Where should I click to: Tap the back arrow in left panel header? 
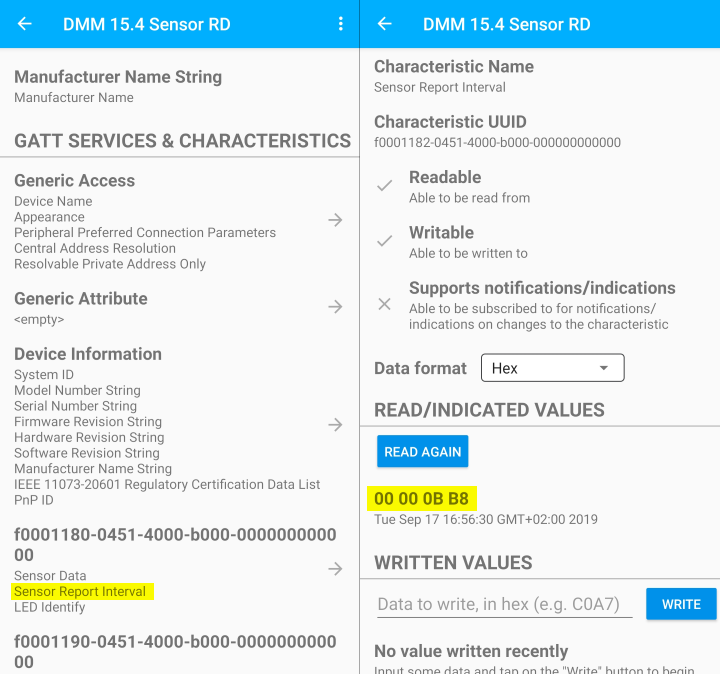[x=25, y=24]
